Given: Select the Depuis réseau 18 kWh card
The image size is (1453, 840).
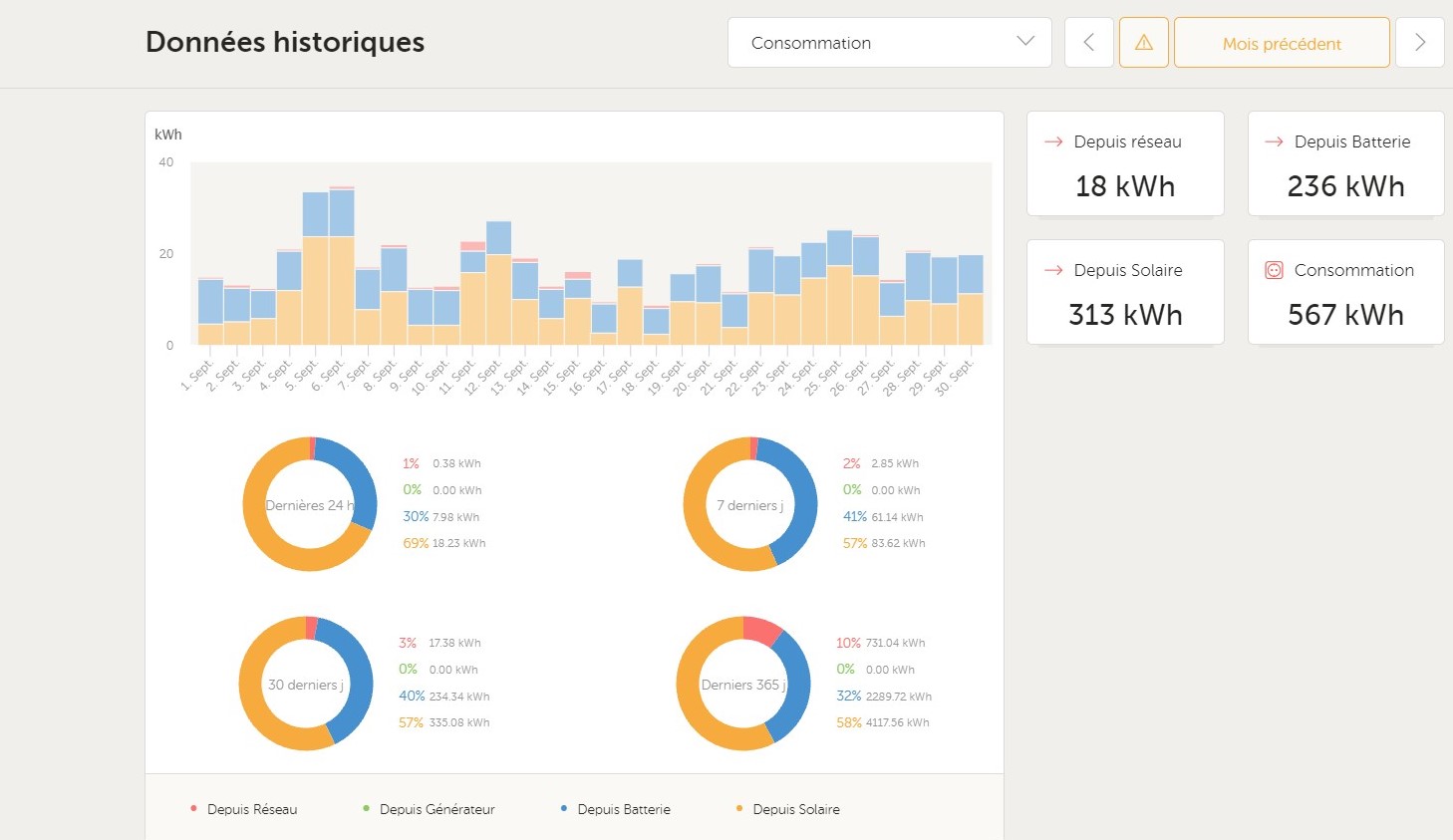Looking at the screenshot, I should [x=1125, y=164].
